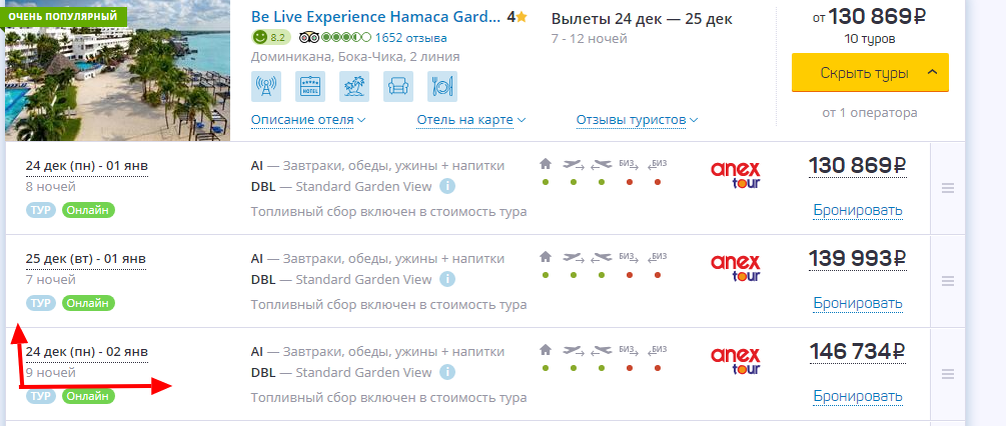The height and width of the screenshot is (426, 1006).
Task: Click the return plane icon in the 130 869₽ row
Action: click(601, 165)
